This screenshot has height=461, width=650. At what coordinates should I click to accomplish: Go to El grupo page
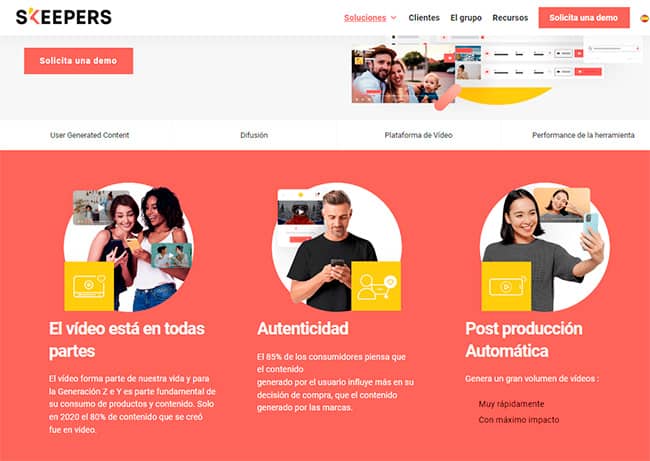[466, 18]
